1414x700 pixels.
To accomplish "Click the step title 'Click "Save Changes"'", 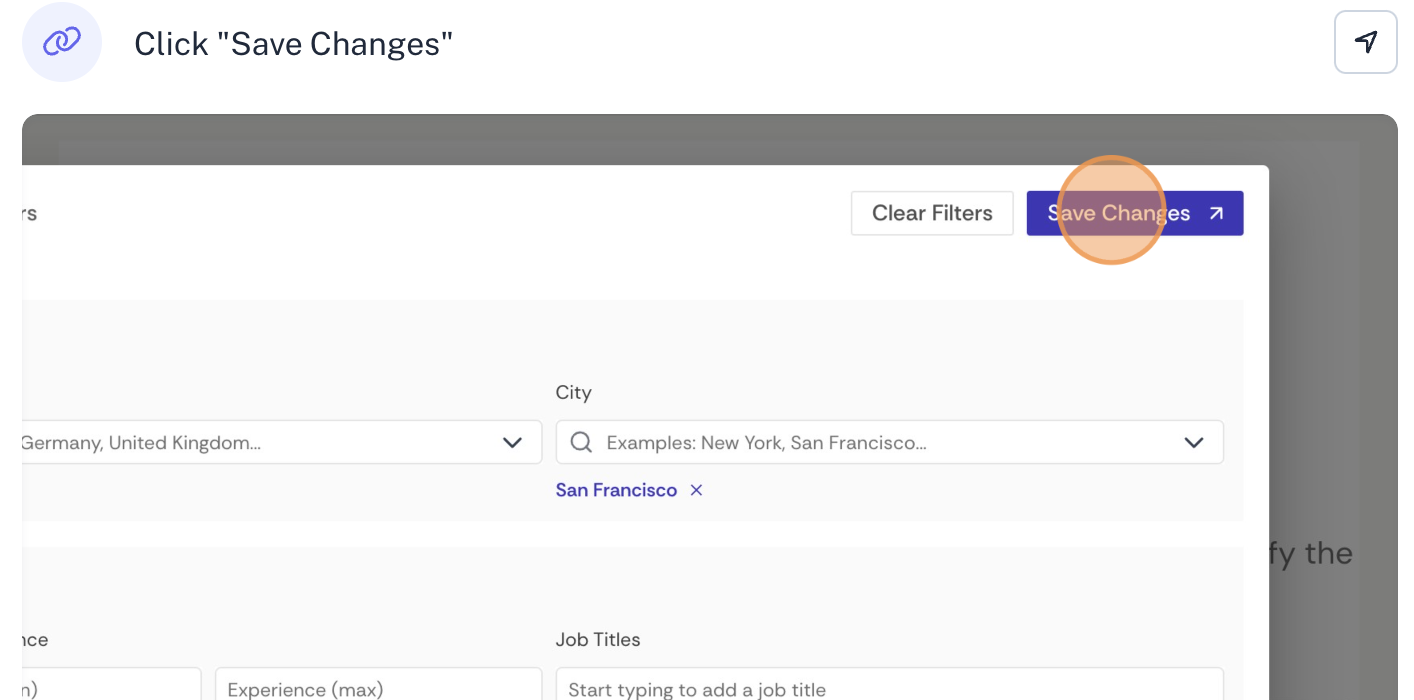I will point(293,44).
